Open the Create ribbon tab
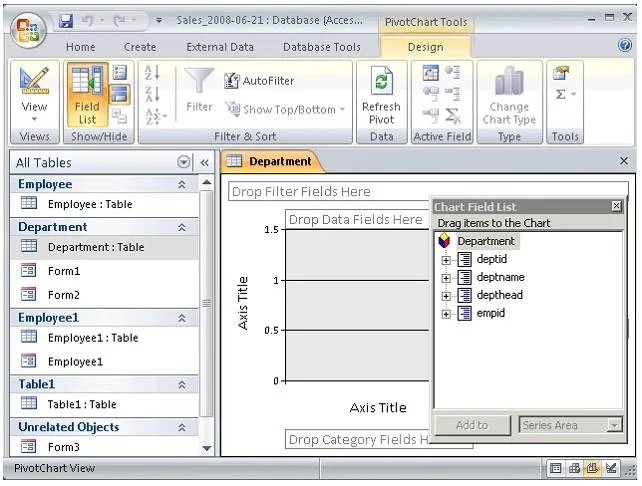Screen dimensions: 642x486 point(140,47)
